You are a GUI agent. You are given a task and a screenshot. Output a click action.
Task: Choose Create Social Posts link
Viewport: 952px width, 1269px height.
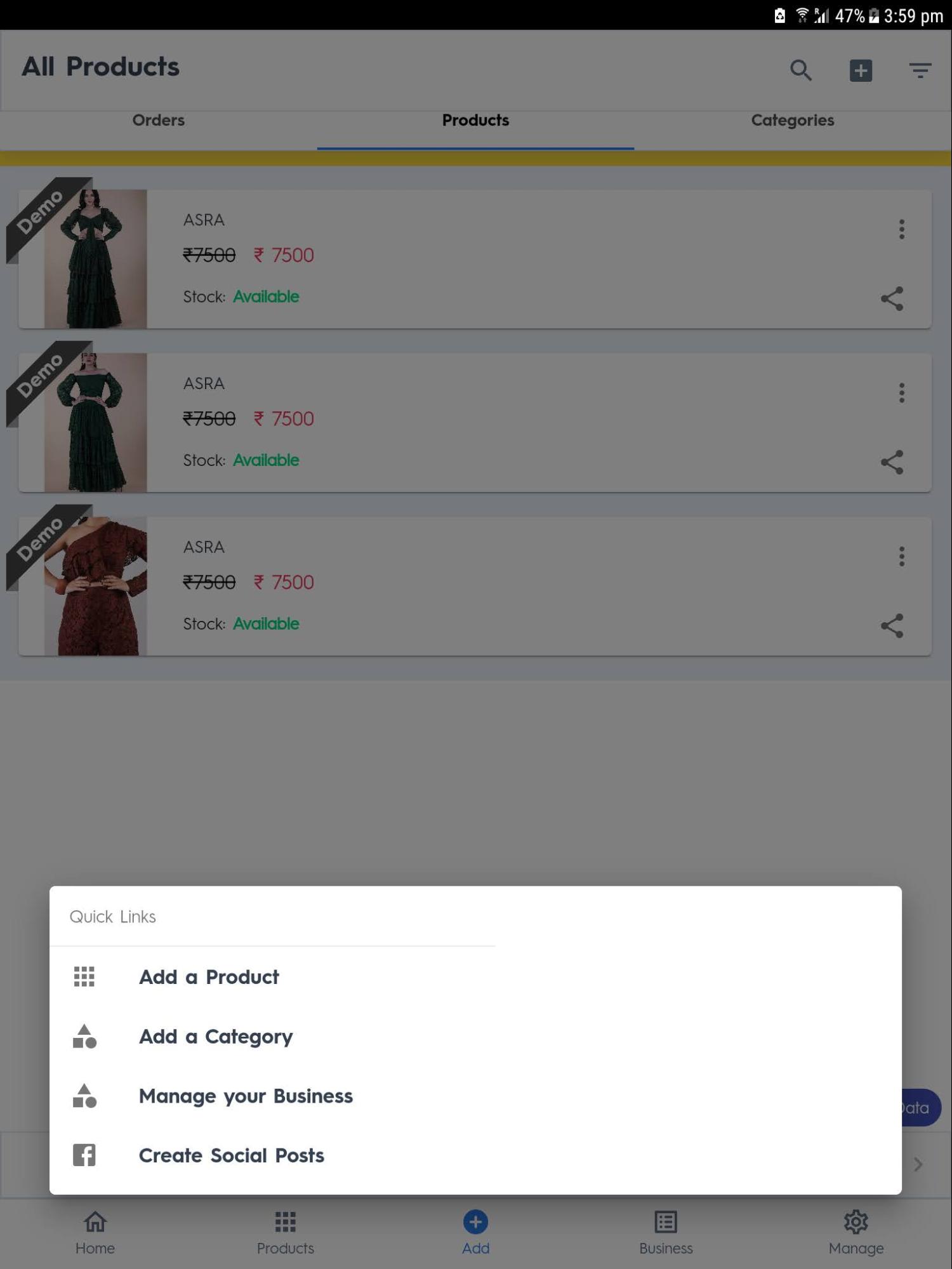(x=232, y=1155)
